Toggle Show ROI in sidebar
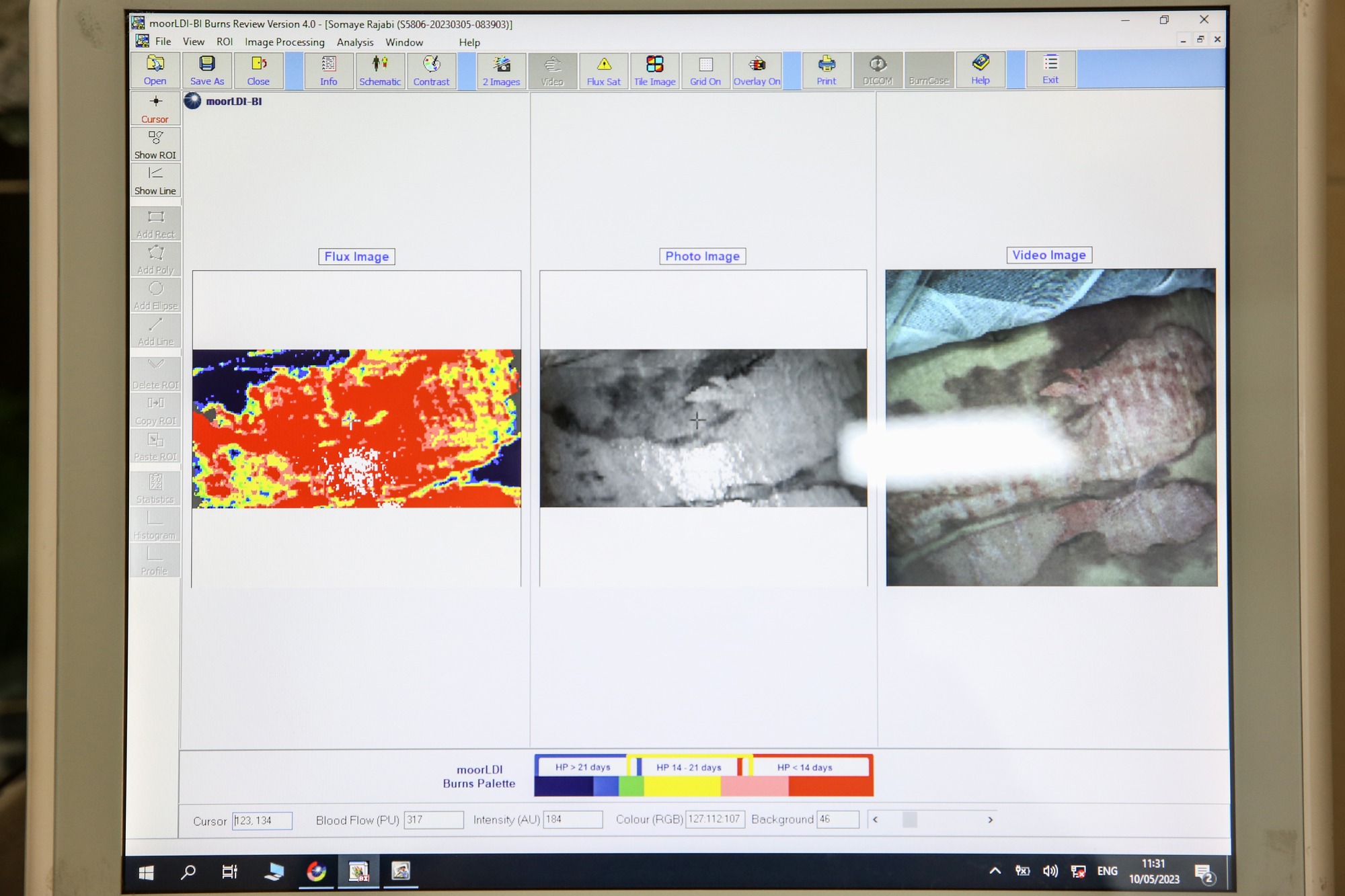Image resolution: width=1345 pixels, height=896 pixels. pos(155,144)
